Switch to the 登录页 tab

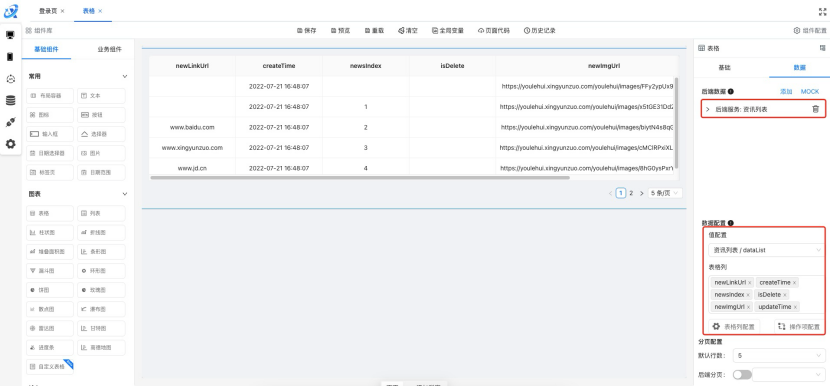pyautogui.click(x=48, y=11)
